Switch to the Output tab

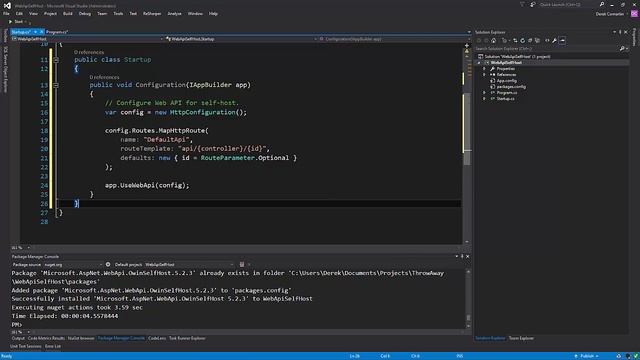coord(18,338)
